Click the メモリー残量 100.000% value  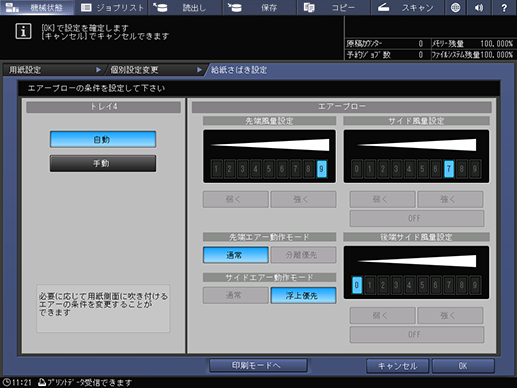[497, 44]
